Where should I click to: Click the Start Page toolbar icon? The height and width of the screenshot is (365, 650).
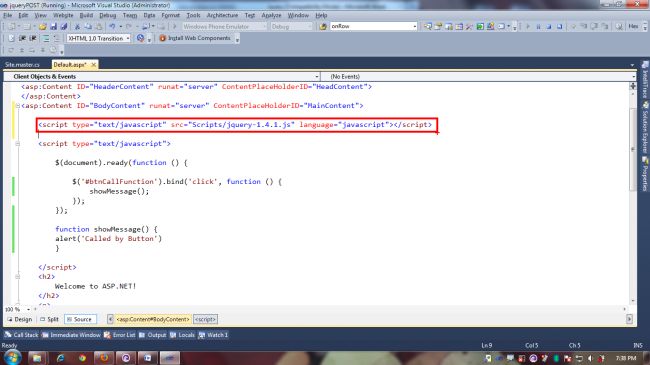pos(480,27)
